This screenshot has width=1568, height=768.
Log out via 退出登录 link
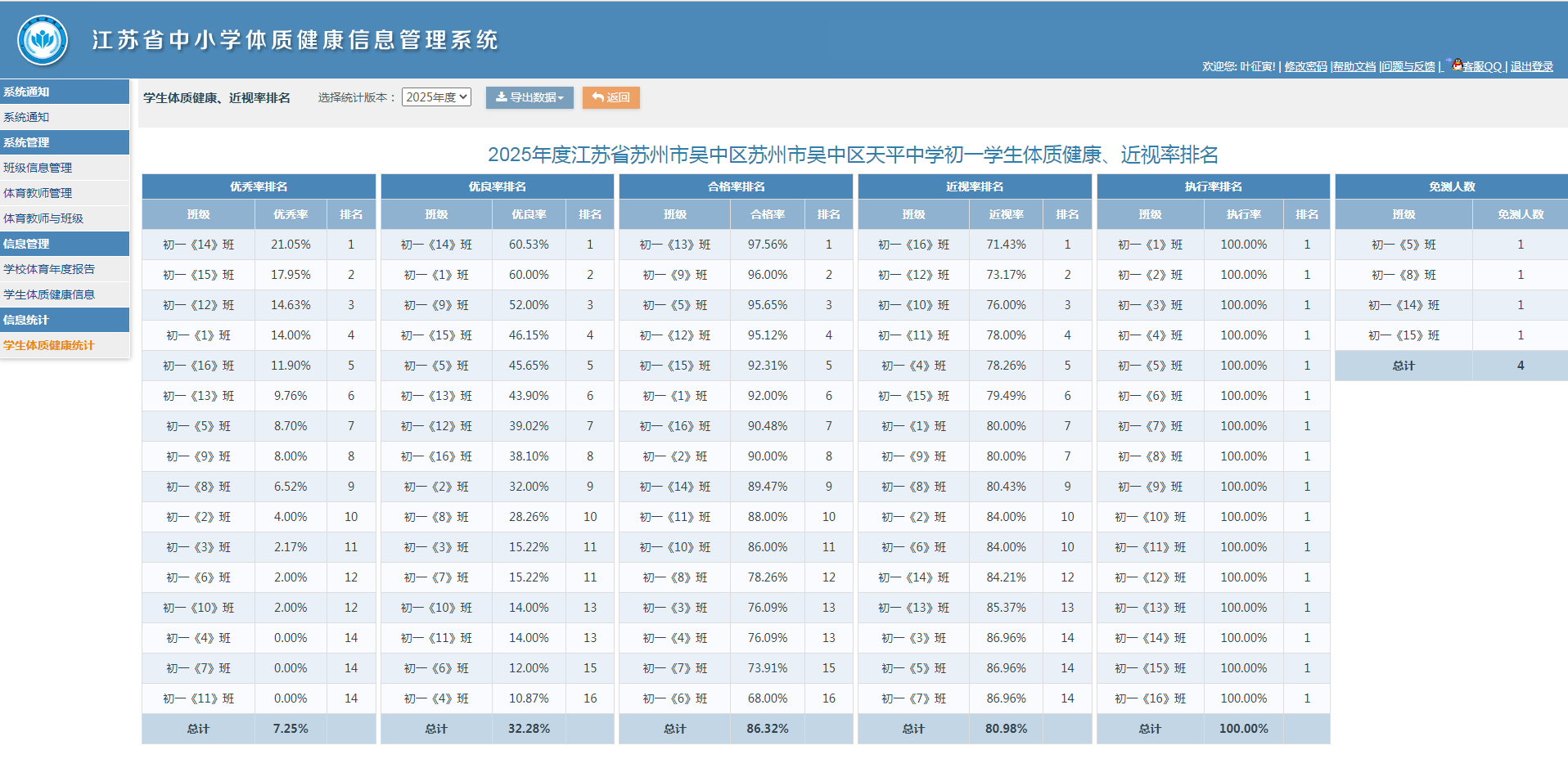(1531, 67)
